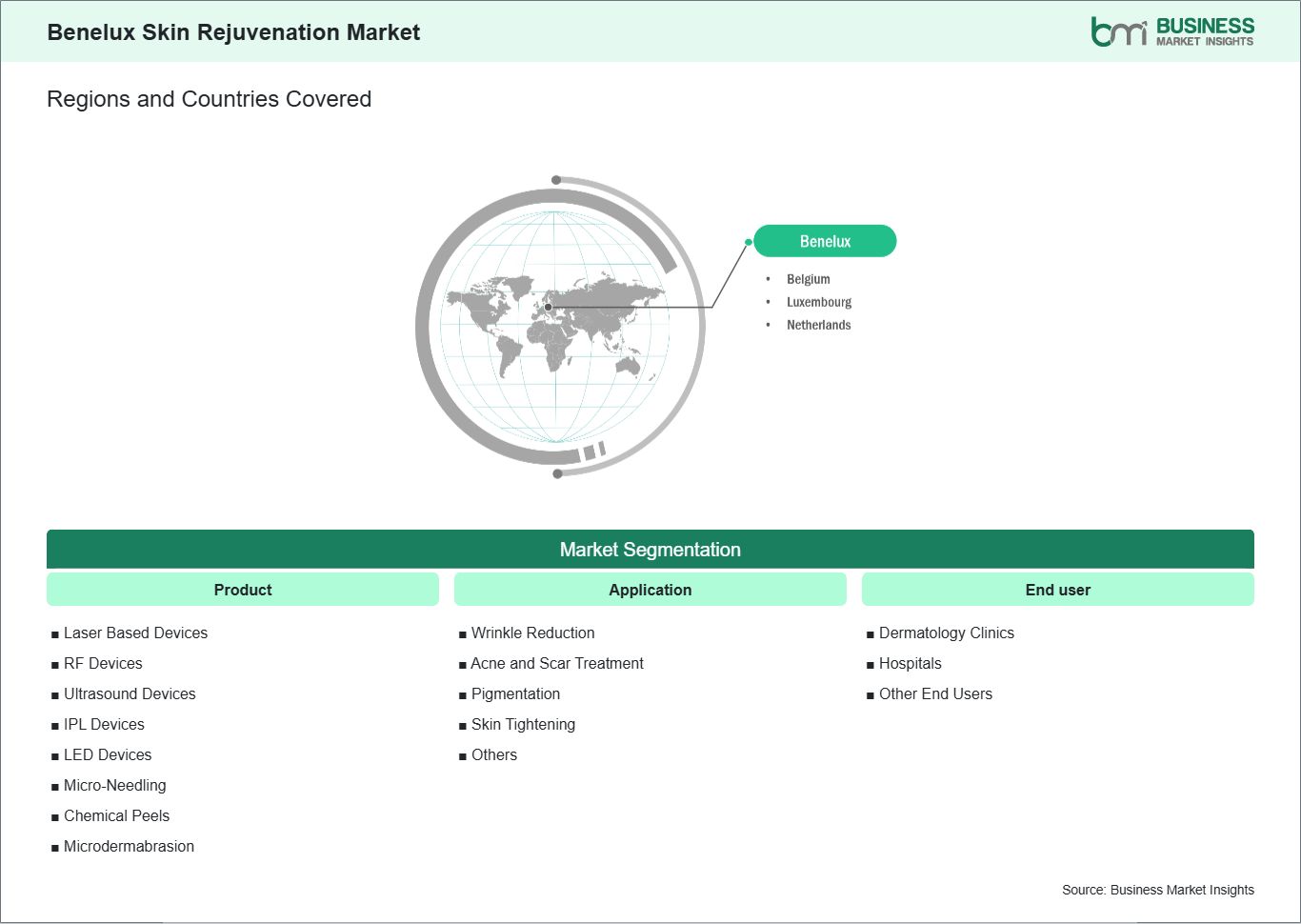Click the world globe map graphic
The height and width of the screenshot is (924, 1301).
pos(560,327)
